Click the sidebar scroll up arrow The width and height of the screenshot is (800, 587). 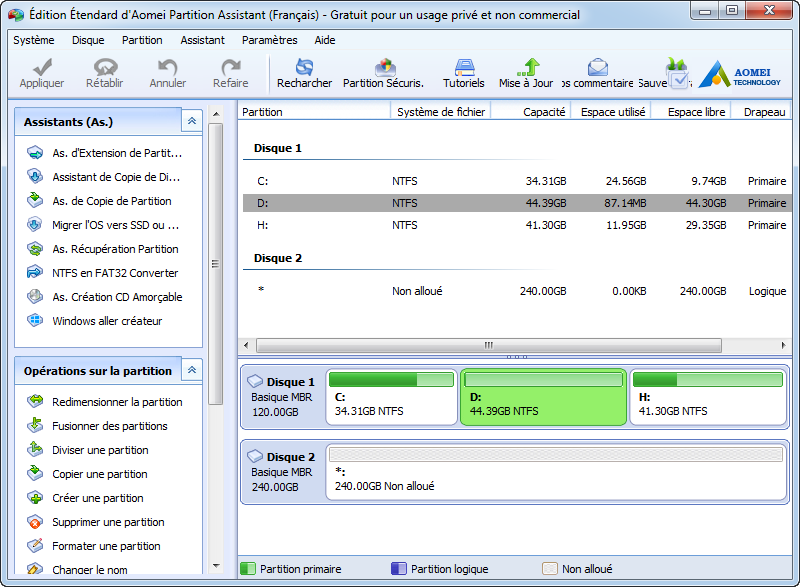coord(216,114)
